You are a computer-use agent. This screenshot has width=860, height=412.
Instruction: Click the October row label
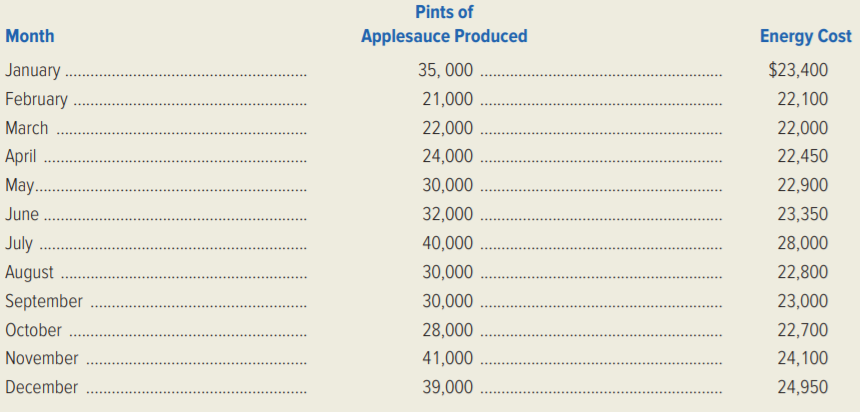pos(33,330)
